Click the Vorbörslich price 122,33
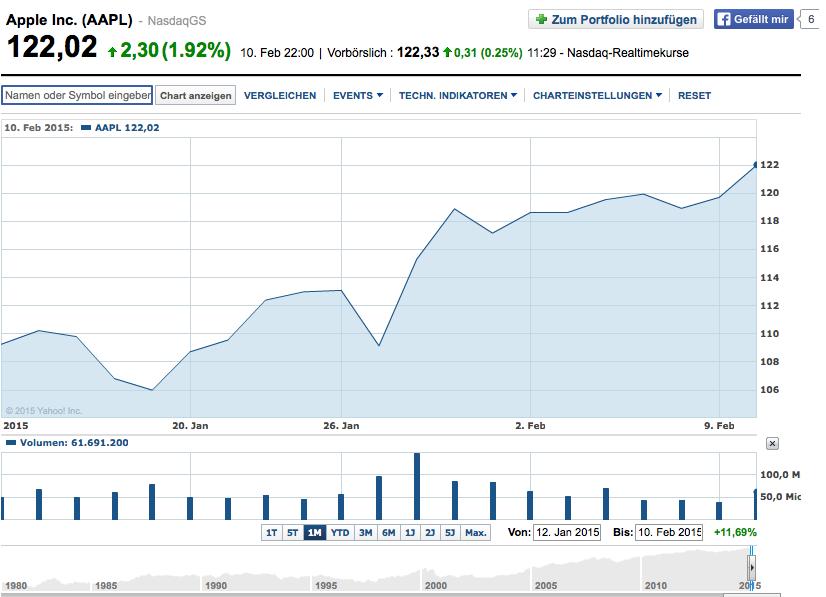 pyautogui.click(x=418, y=53)
